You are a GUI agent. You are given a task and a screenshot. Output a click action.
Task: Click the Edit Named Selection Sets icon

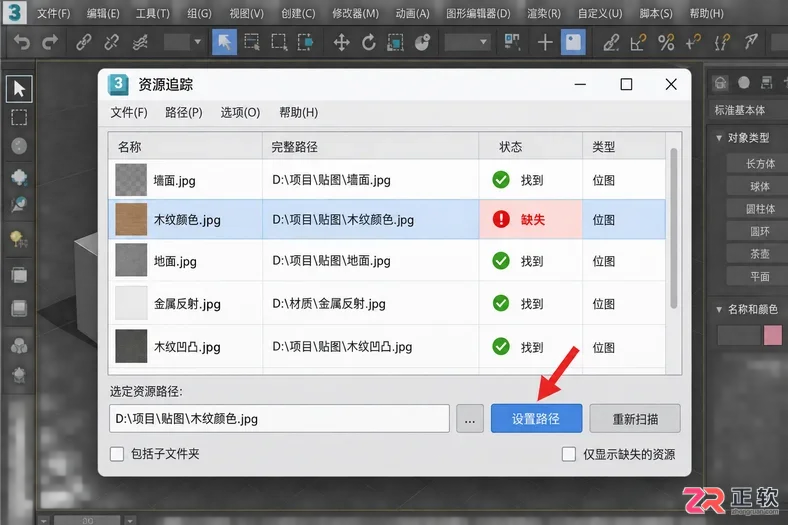pyautogui.click(x=722, y=42)
